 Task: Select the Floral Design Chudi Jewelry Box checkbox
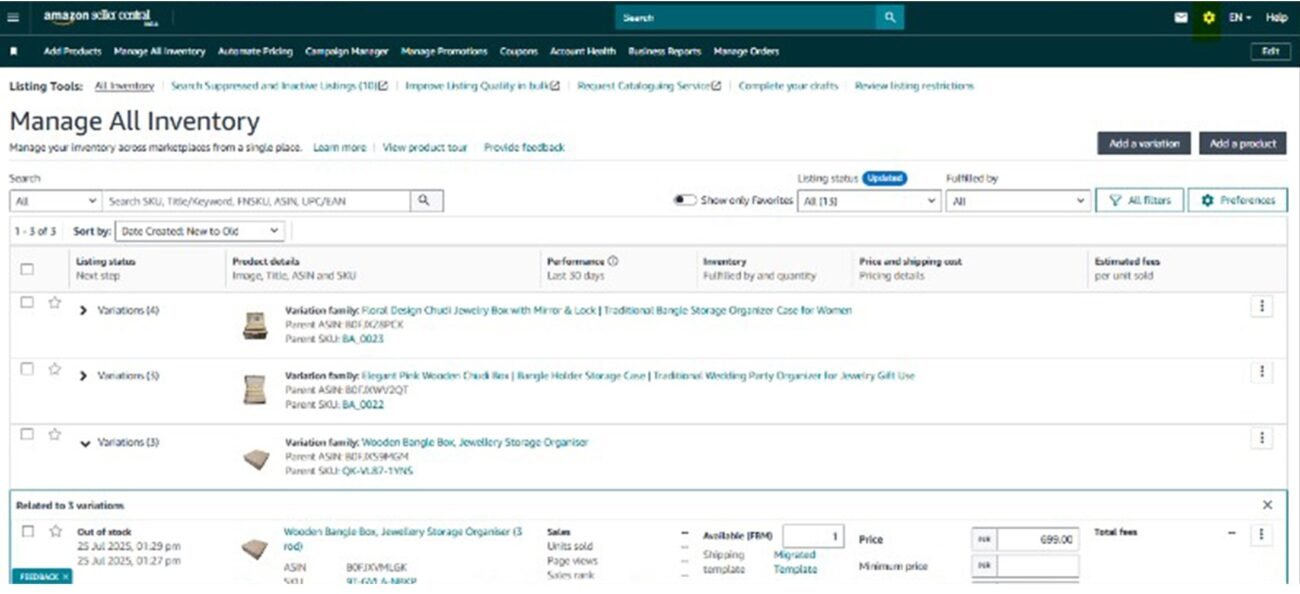[x=27, y=302]
